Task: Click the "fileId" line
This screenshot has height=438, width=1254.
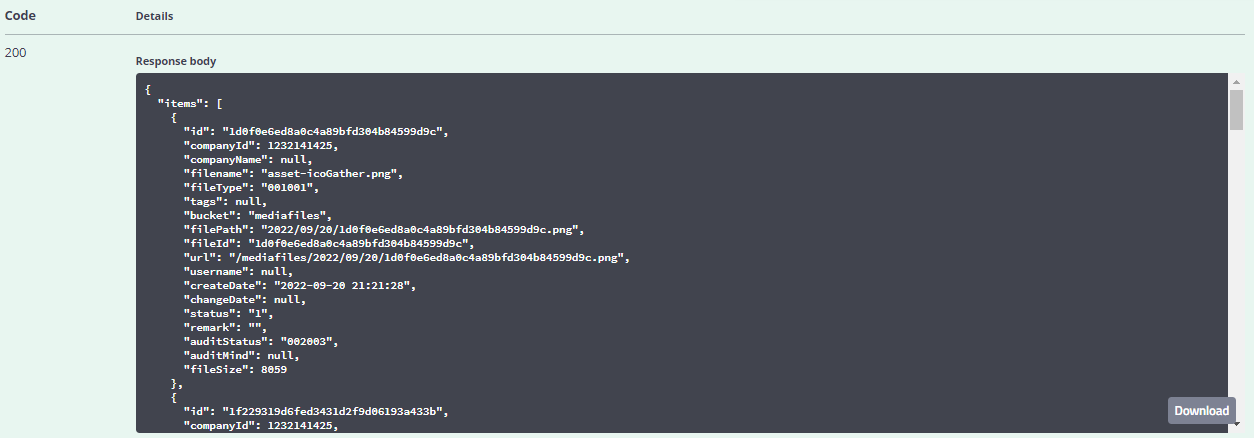Action: click(x=328, y=243)
